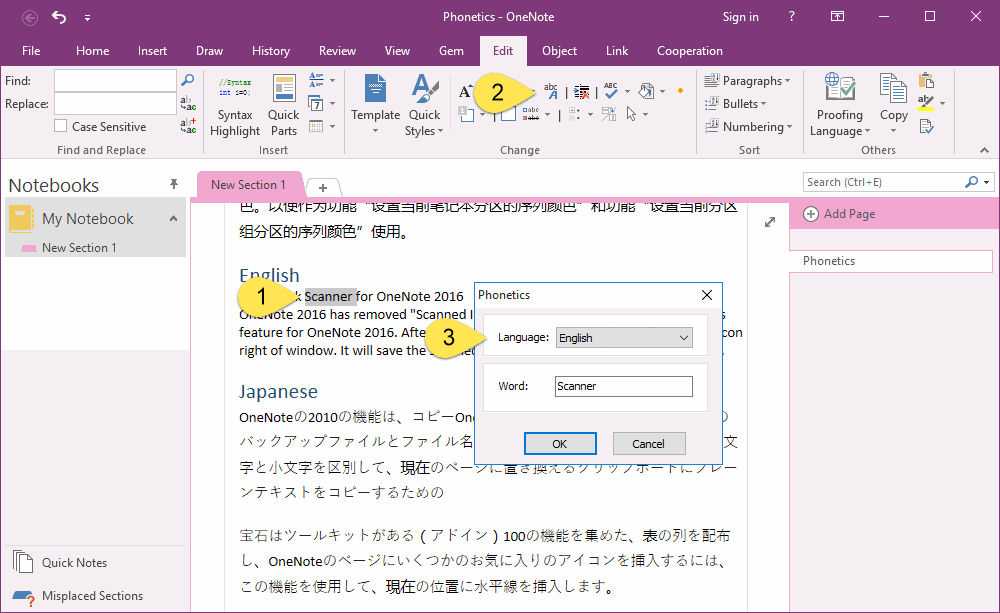Click the full page view expand arrow

pos(770,222)
